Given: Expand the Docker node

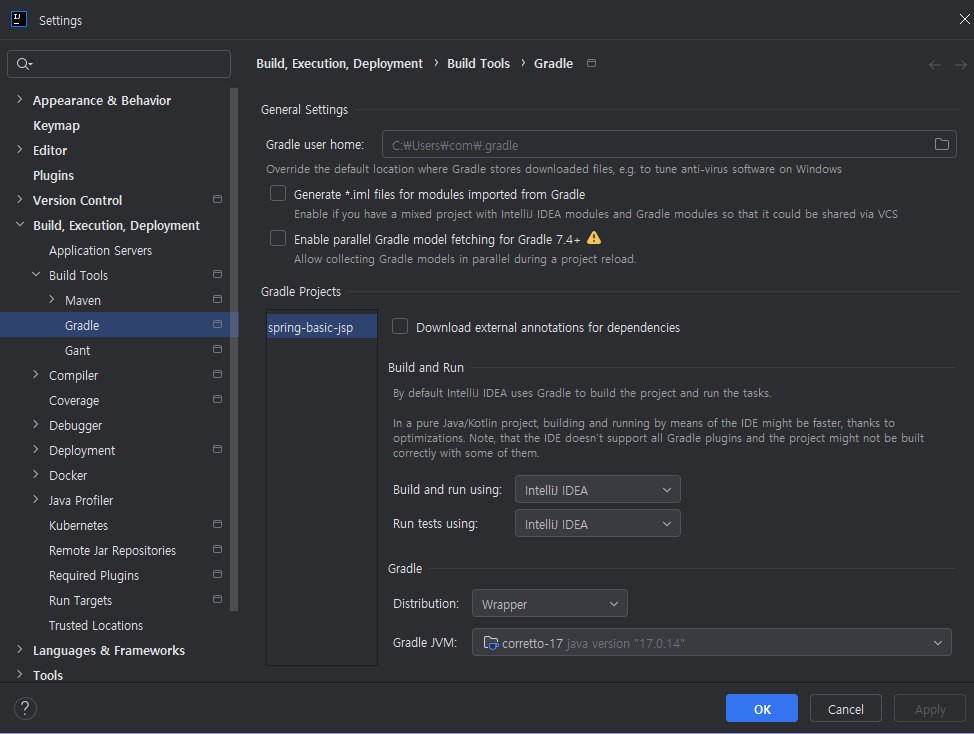Looking at the screenshot, I should point(36,474).
